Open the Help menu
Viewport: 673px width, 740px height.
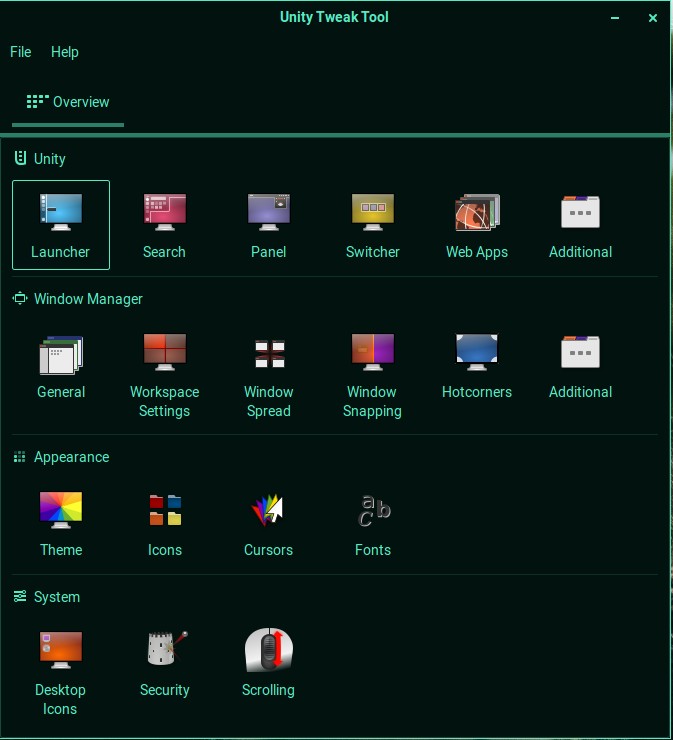[65, 52]
